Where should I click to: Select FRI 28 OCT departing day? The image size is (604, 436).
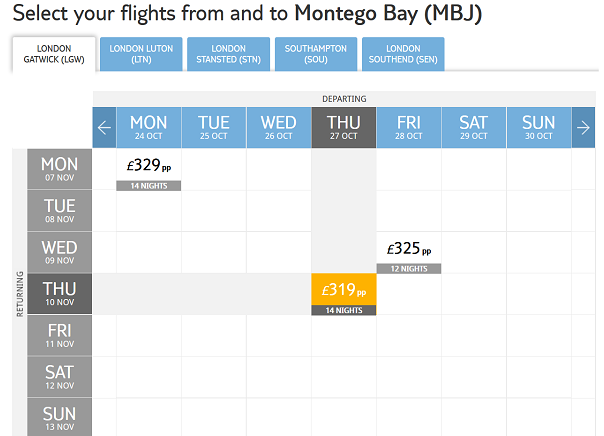(x=409, y=127)
